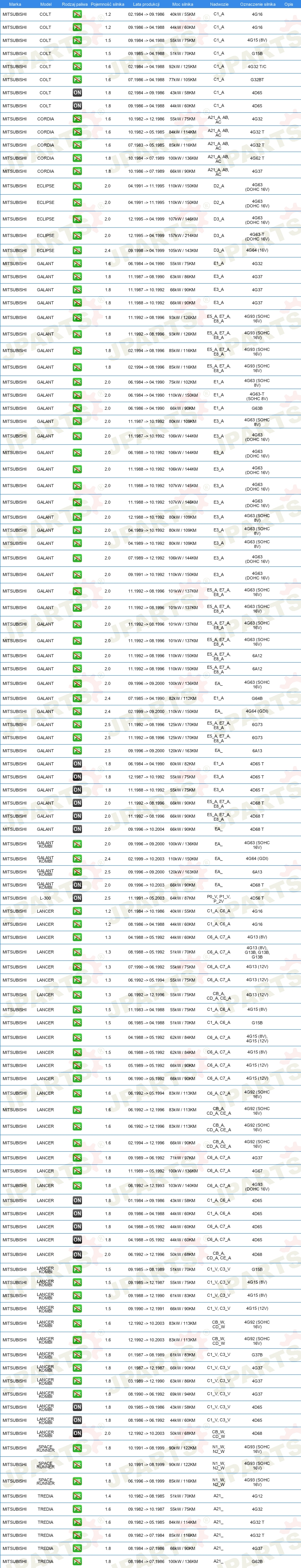Select the 06.1996 -> 08.1999 production years
The image size is (301, 1568).
tap(146, 1481)
